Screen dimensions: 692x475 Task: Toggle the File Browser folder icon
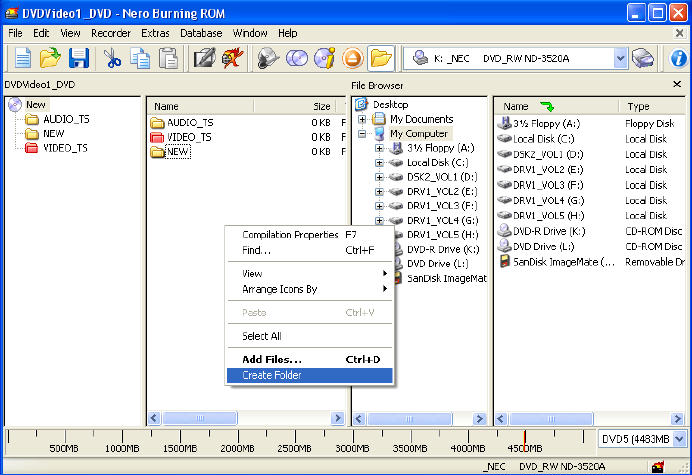[x=381, y=58]
